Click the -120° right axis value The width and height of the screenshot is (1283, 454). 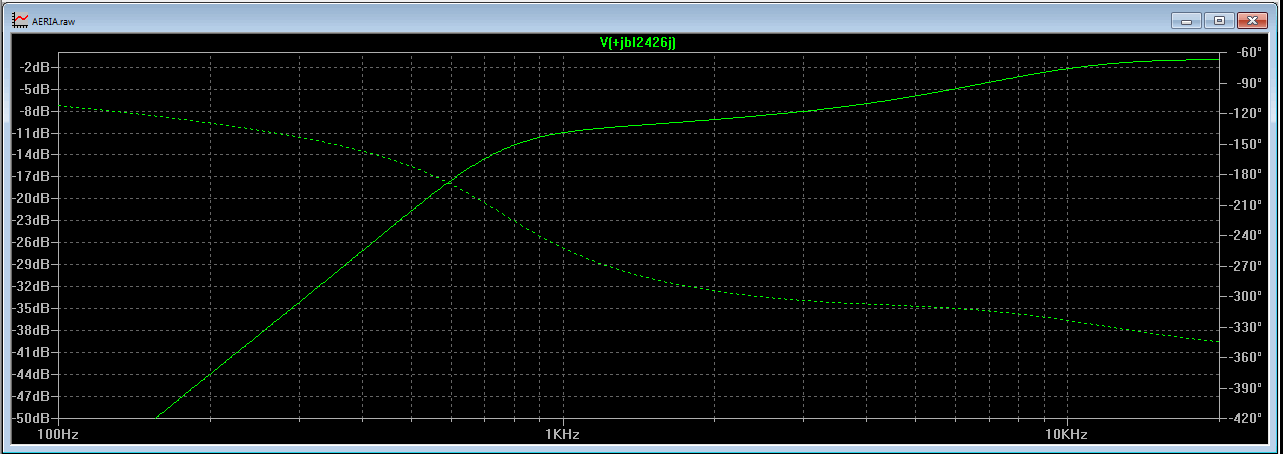1247,113
